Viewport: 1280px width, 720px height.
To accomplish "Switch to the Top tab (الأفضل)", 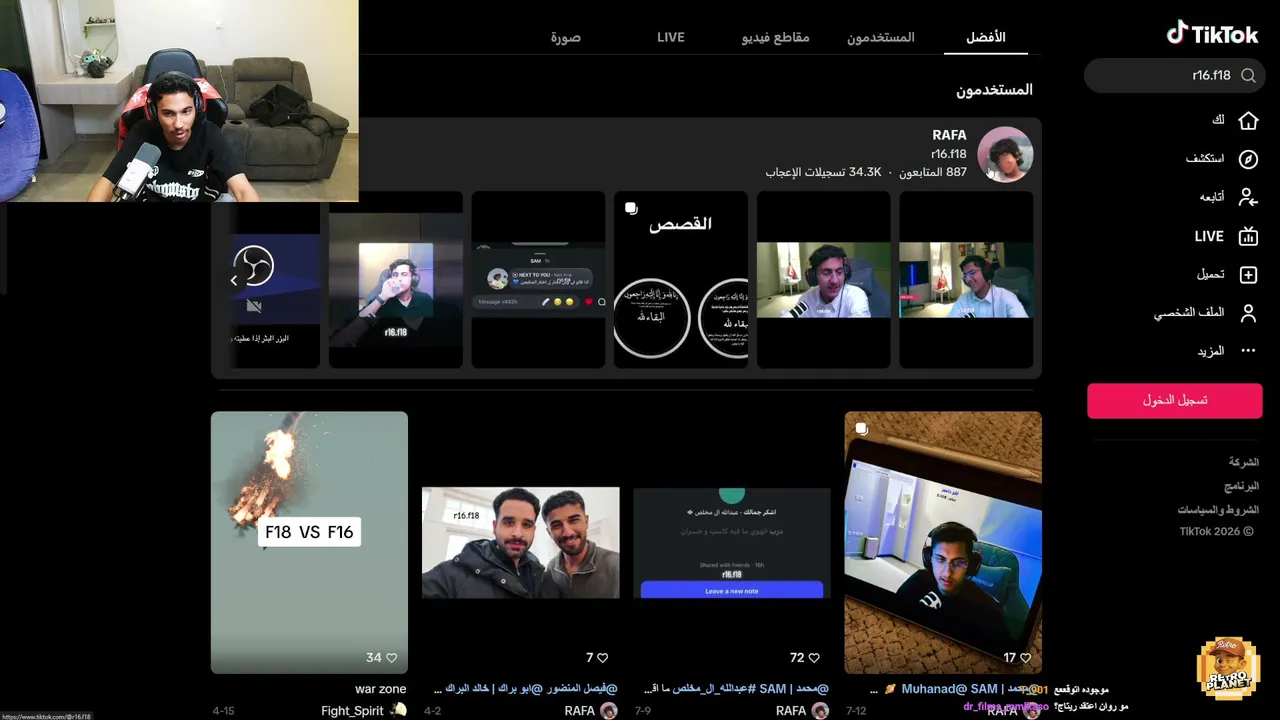I will coord(986,37).
